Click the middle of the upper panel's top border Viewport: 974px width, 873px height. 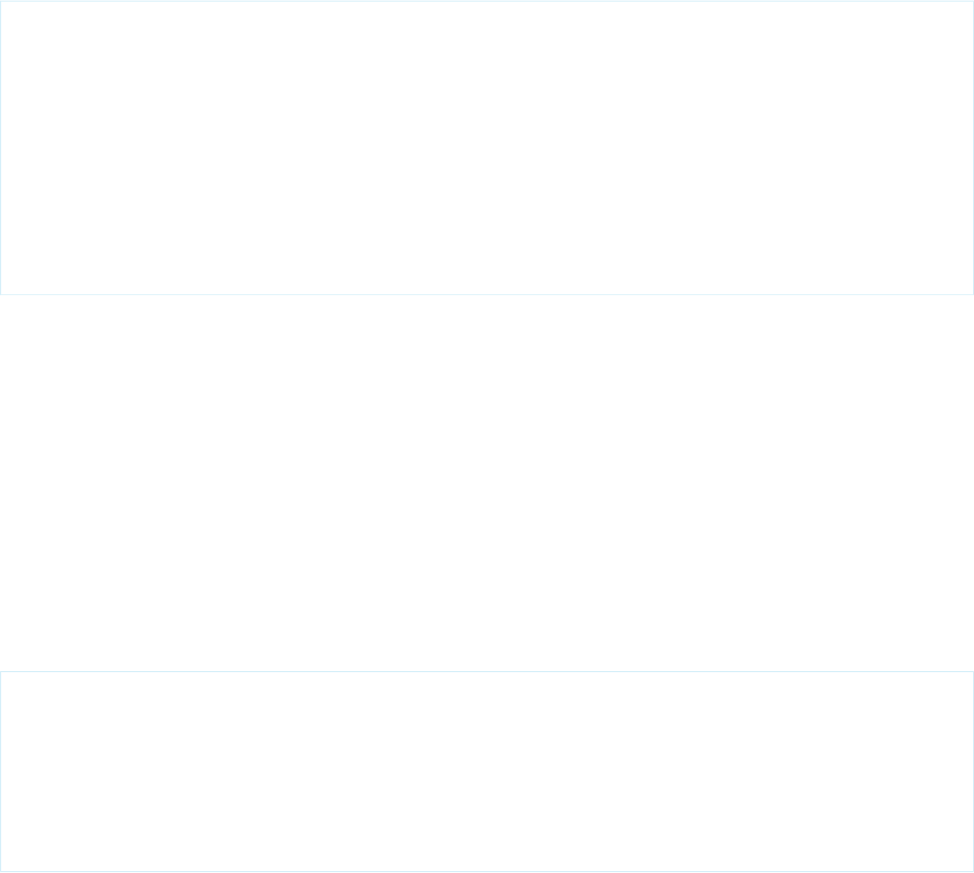(x=486, y=1)
